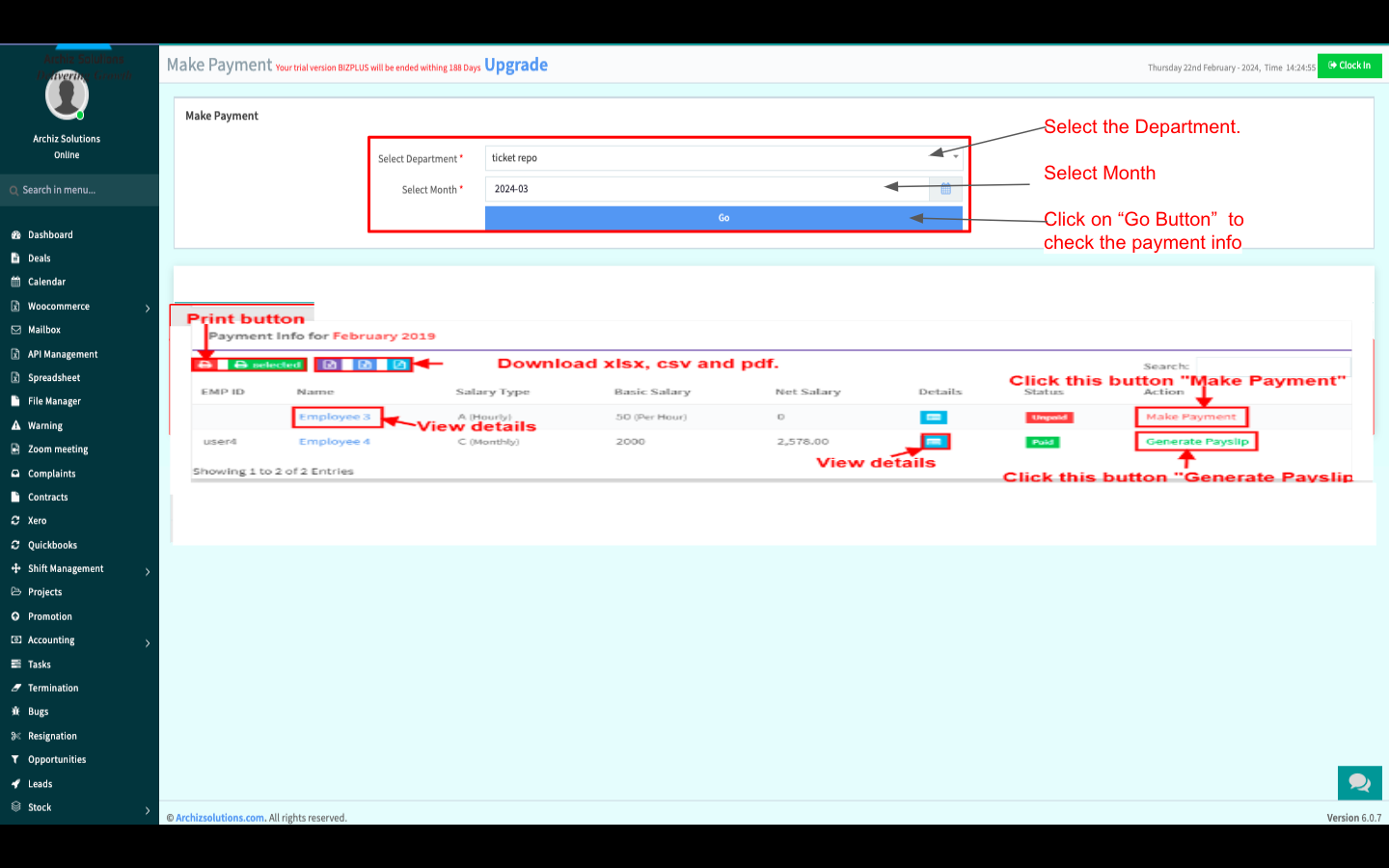Open the Select Department dropdown
The width and height of the screenshot is (1389, 868).
click(x=723, y=158)
